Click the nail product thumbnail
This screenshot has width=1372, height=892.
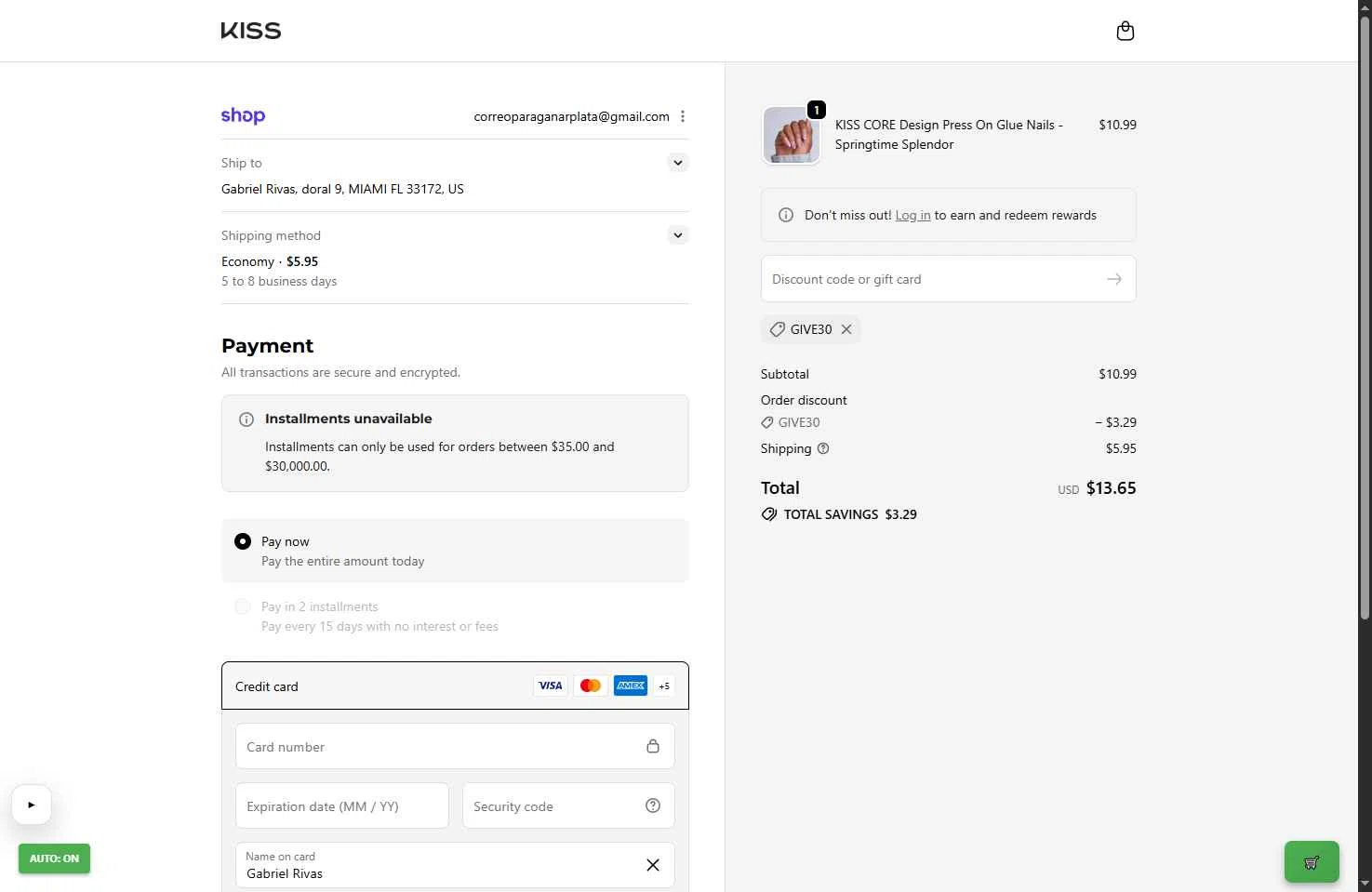point(791,135)
